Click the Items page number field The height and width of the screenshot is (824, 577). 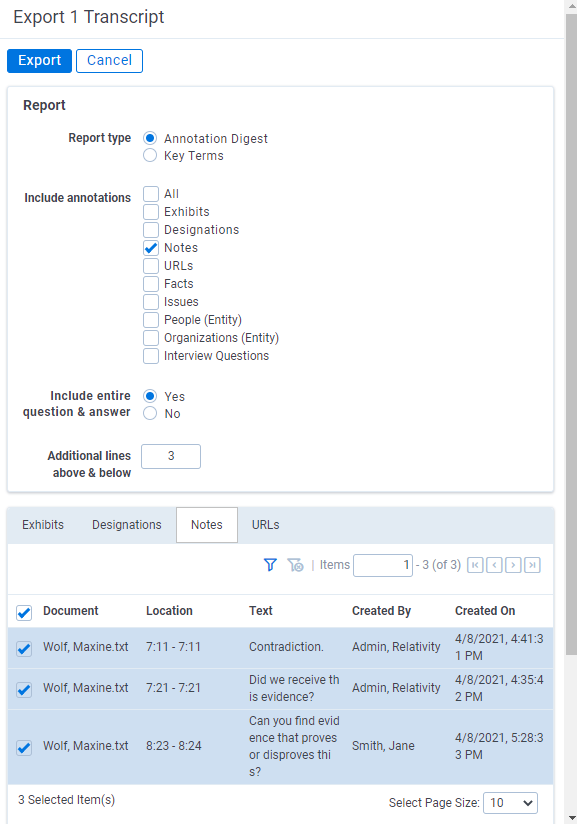coord(383,565)
